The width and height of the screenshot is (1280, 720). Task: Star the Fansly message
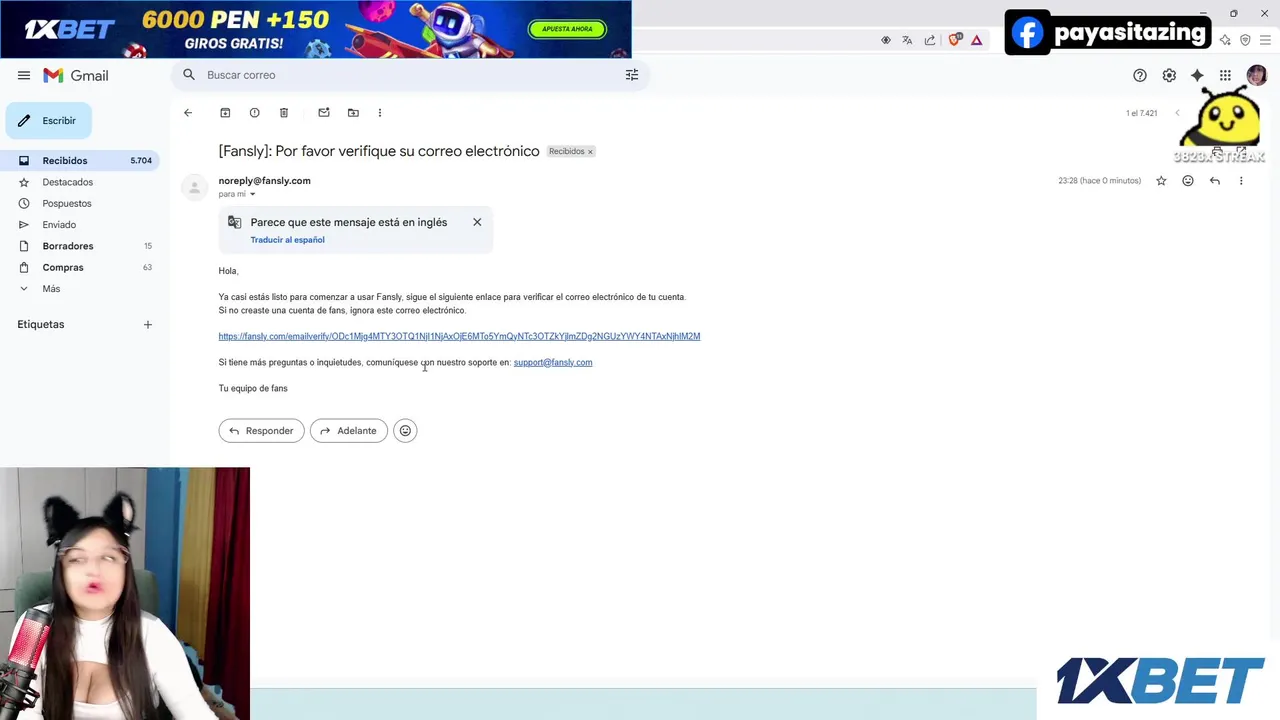1161,181
